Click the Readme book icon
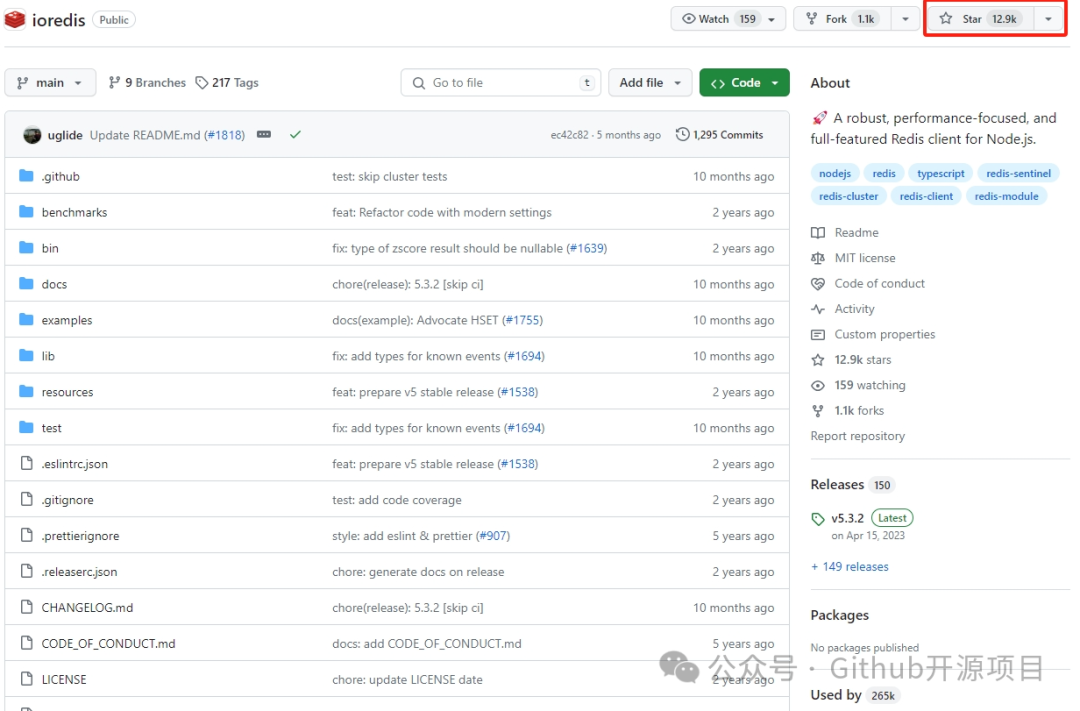Image resolution: width=1080 pixels, height=711 pixels. [818, 233]
